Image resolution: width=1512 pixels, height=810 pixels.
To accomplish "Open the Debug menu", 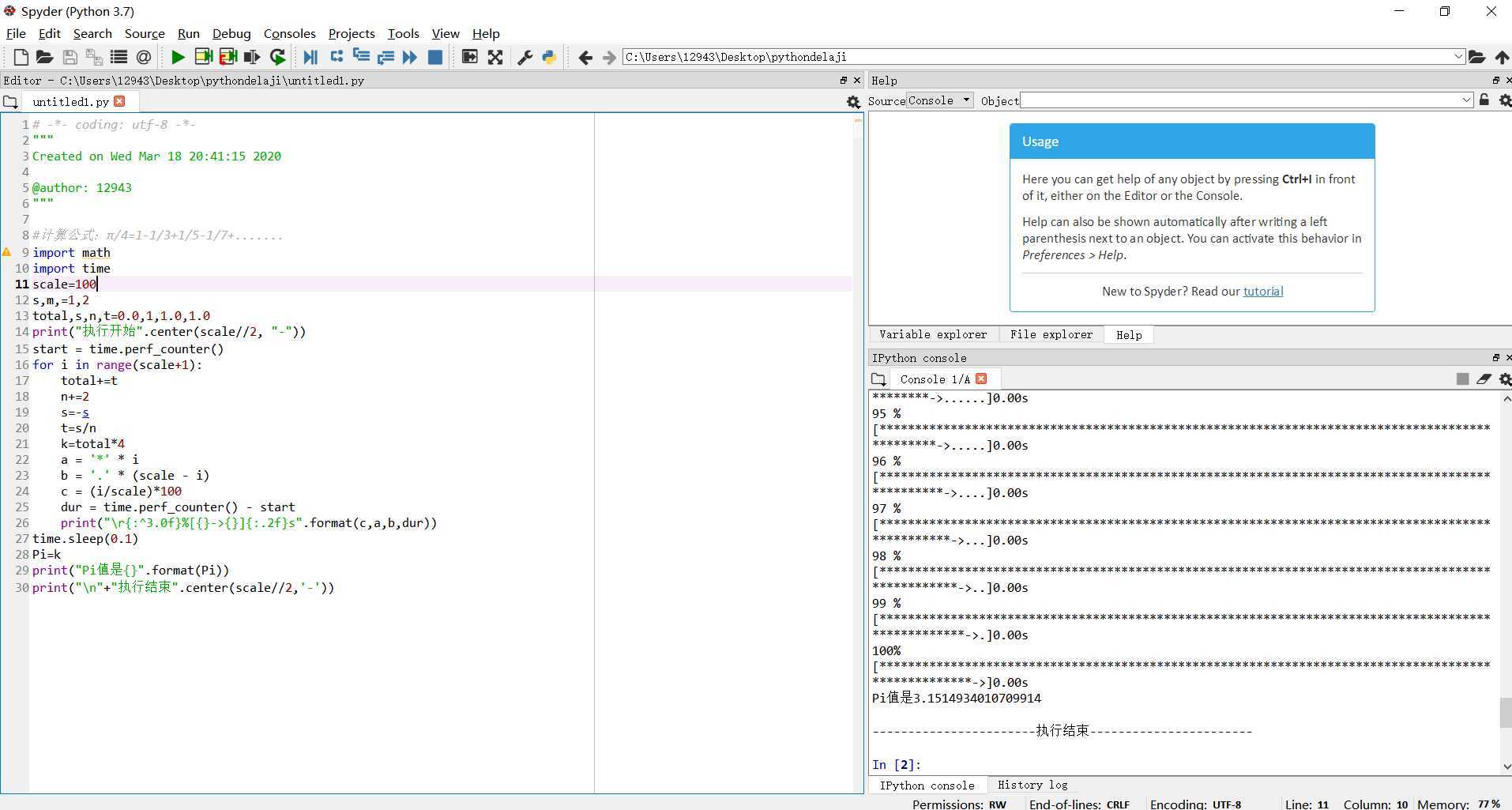I will pyautogui.click(x=231, y=33).
